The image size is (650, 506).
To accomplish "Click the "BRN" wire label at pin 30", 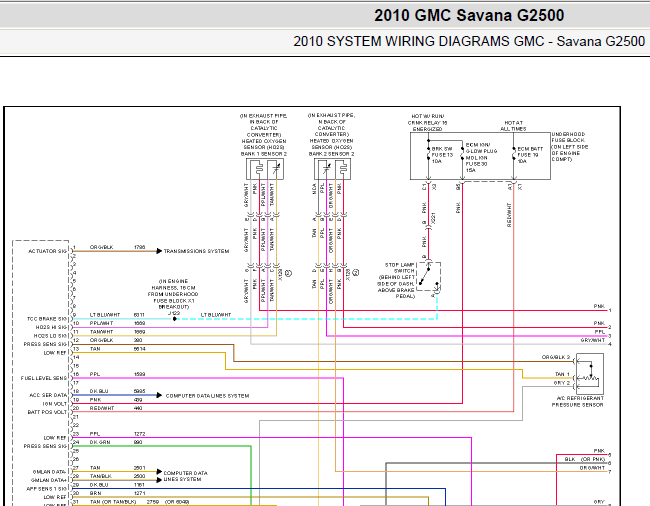I will point(95,494).
